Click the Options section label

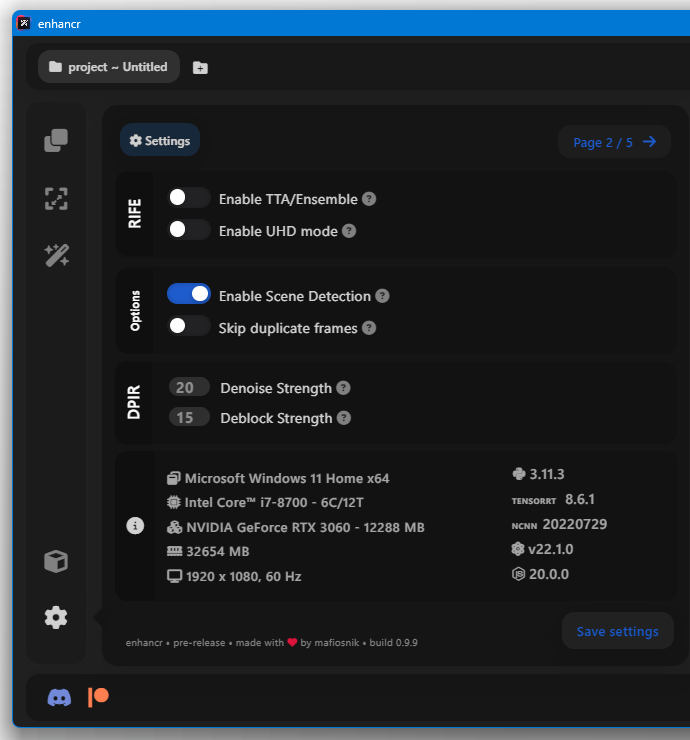click(x=135, y=311)
